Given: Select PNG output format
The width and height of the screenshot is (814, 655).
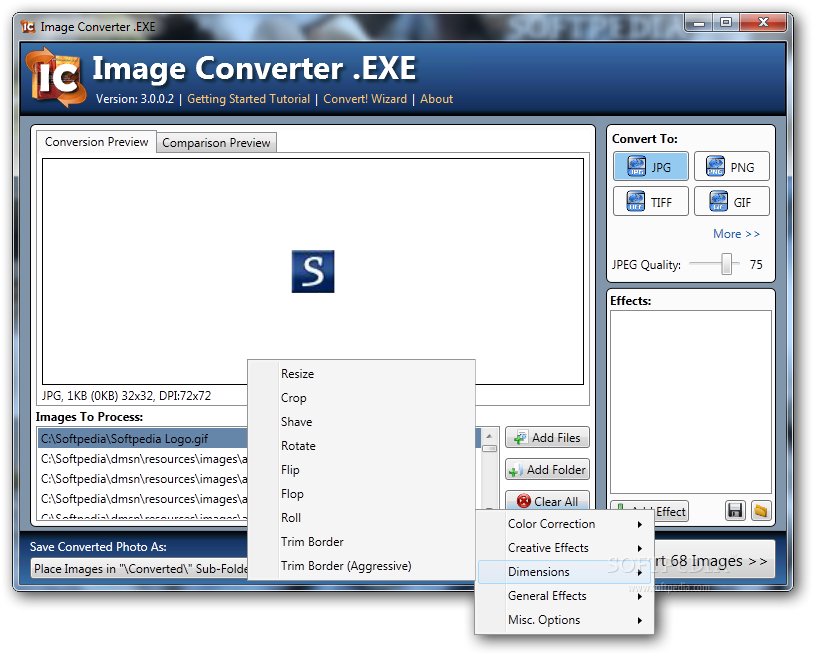Looking at the screenshot, I should [731, 167].
